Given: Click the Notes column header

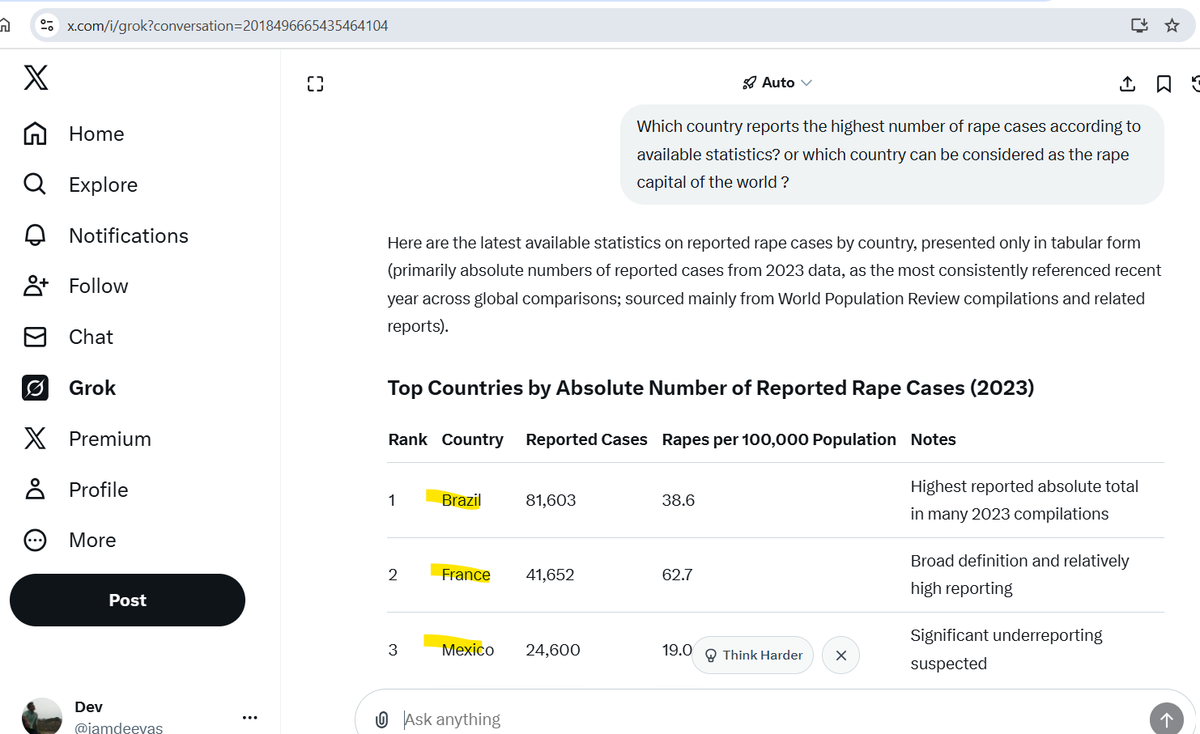Looking at the screenshot, I should point(933,439).
